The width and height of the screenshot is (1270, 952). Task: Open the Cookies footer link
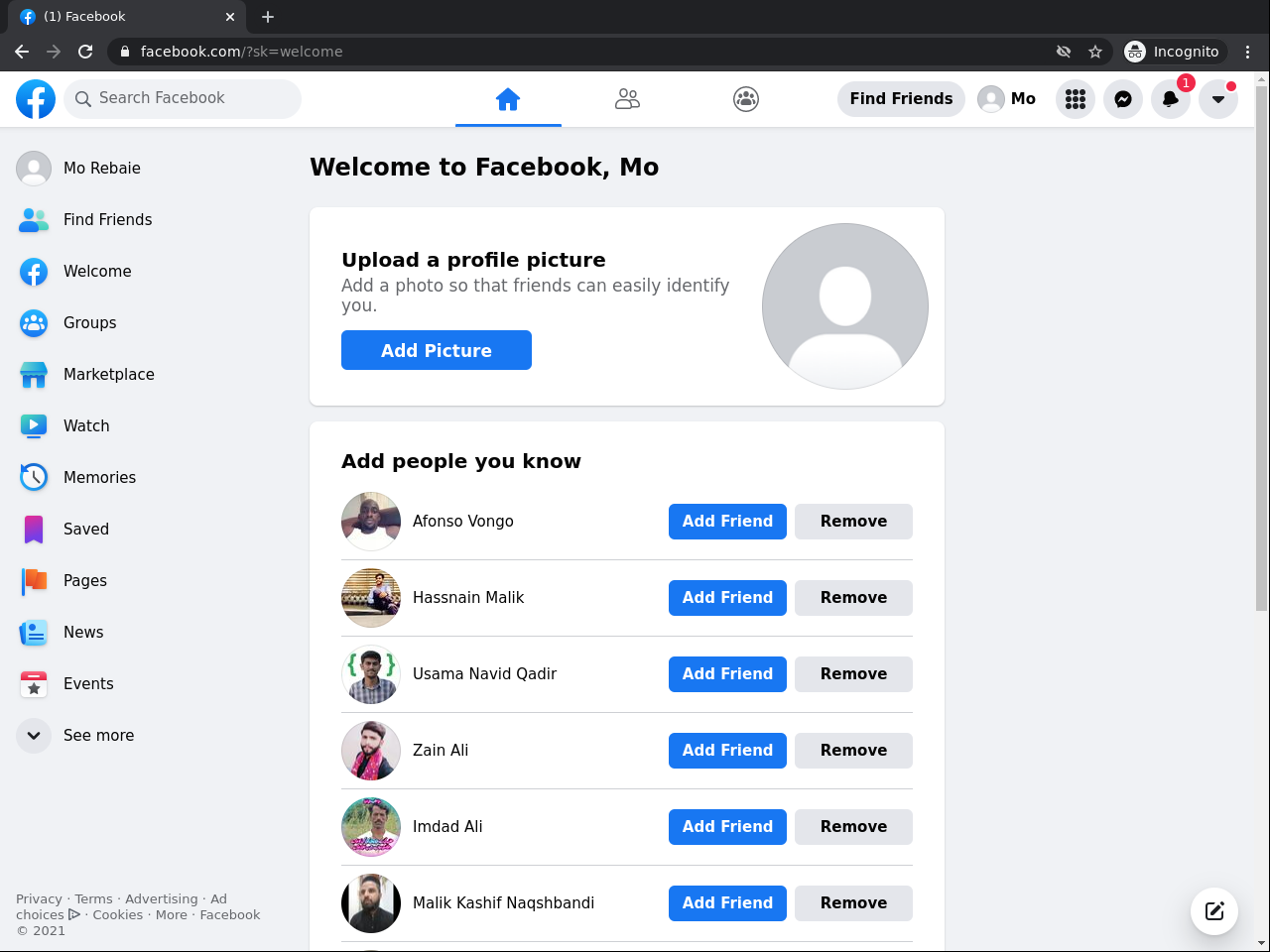(x=118, y=915)
